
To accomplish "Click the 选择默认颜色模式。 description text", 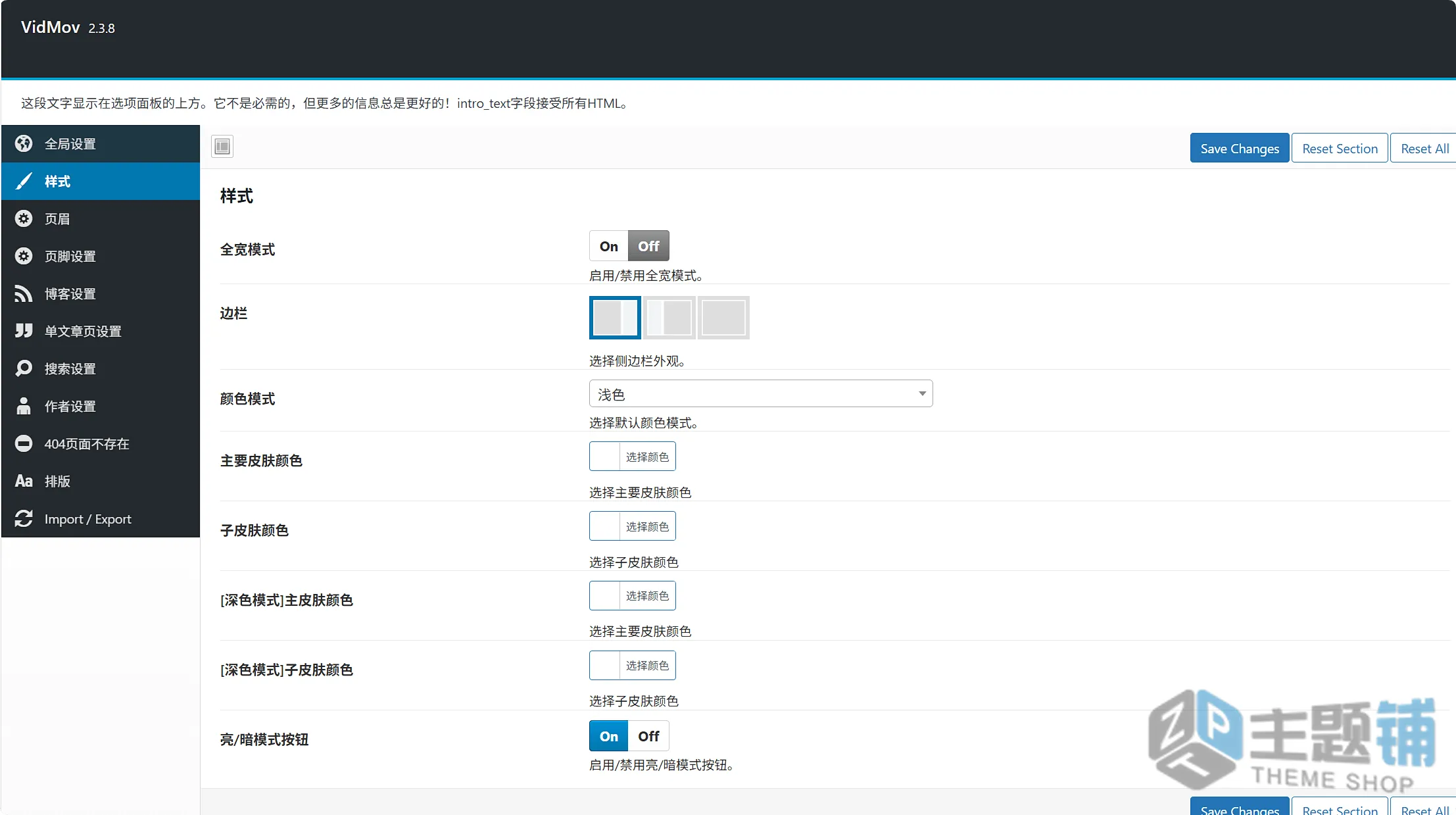I will 643,422.
